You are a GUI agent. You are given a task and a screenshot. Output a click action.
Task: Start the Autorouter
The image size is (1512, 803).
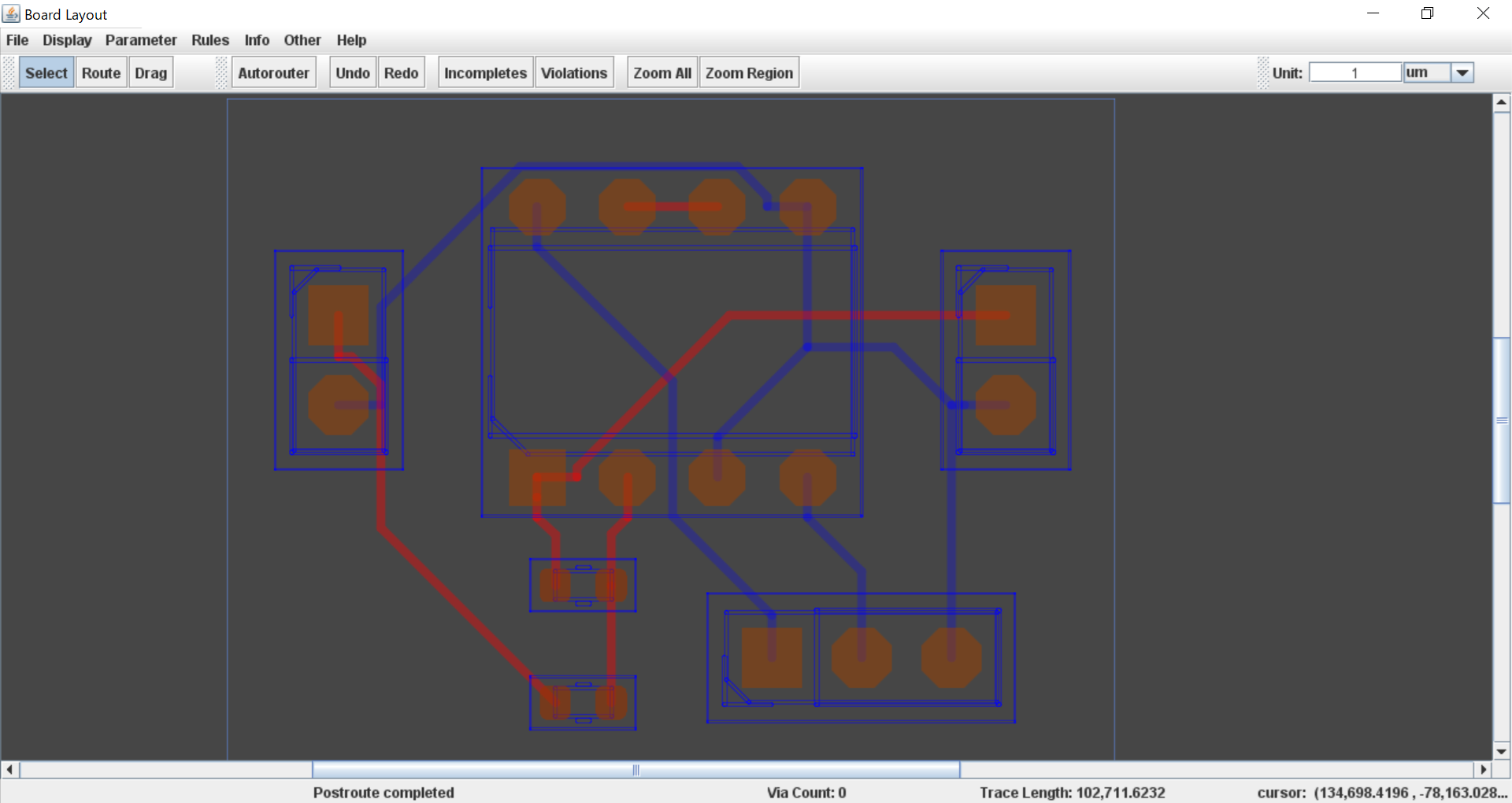click(x=273, y=72)
